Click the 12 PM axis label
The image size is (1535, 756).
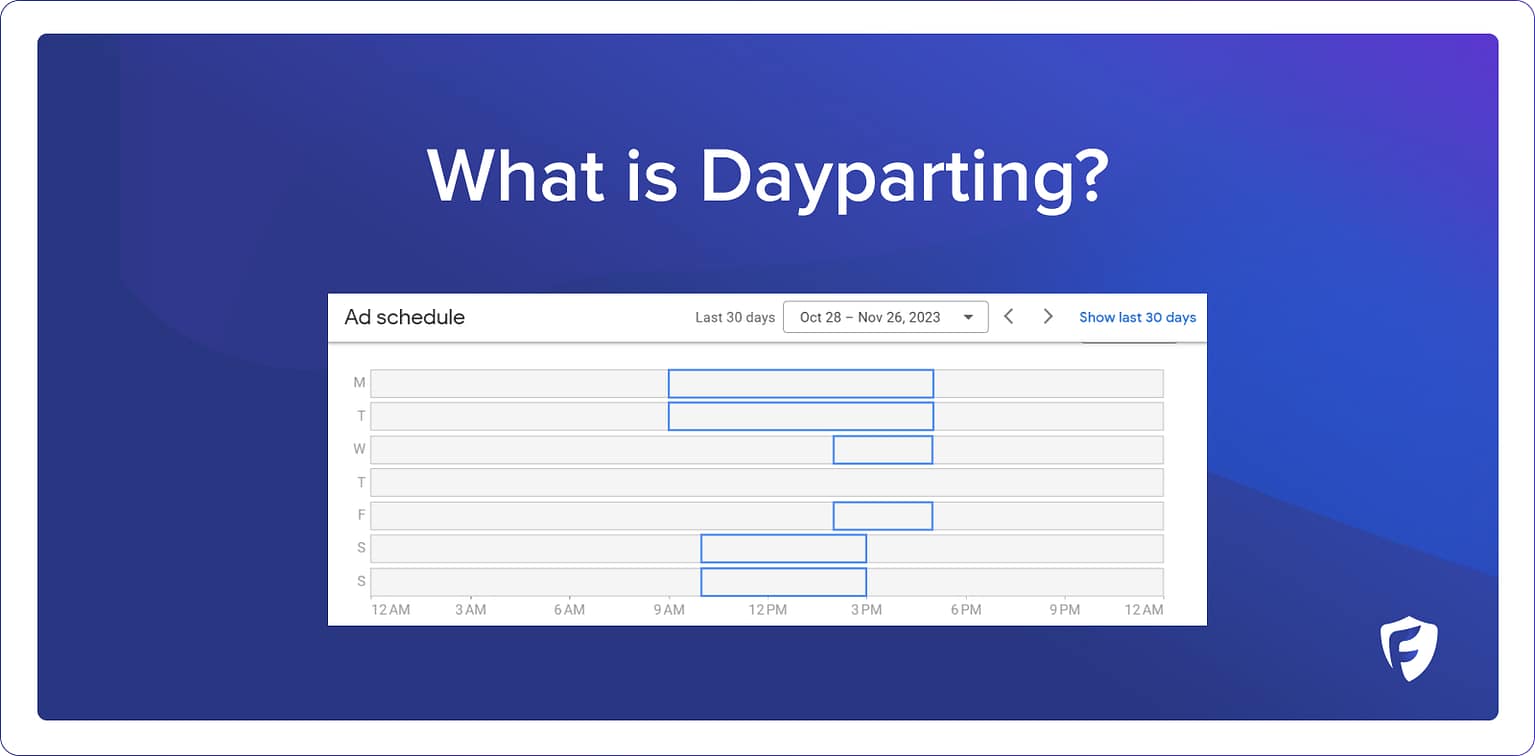(767, 609)
